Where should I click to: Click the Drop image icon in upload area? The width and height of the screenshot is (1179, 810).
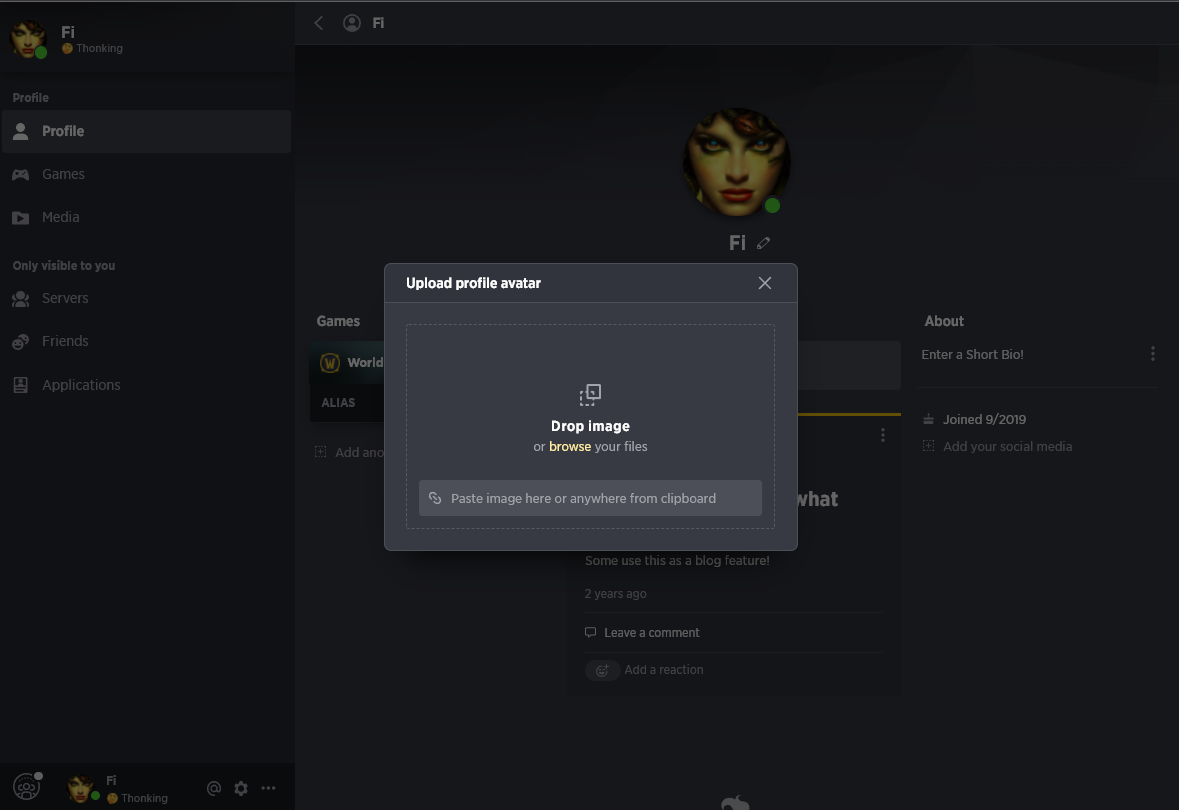590,395
